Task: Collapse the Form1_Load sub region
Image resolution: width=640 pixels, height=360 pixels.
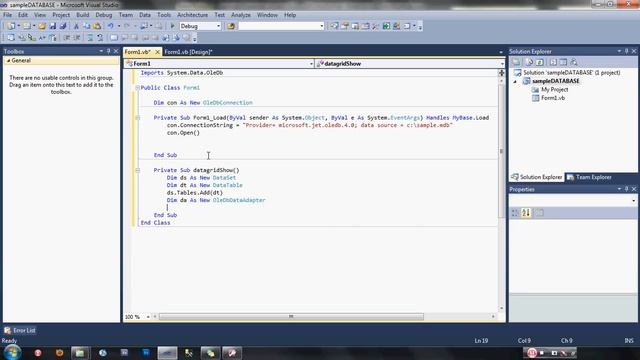Action: 138,118
